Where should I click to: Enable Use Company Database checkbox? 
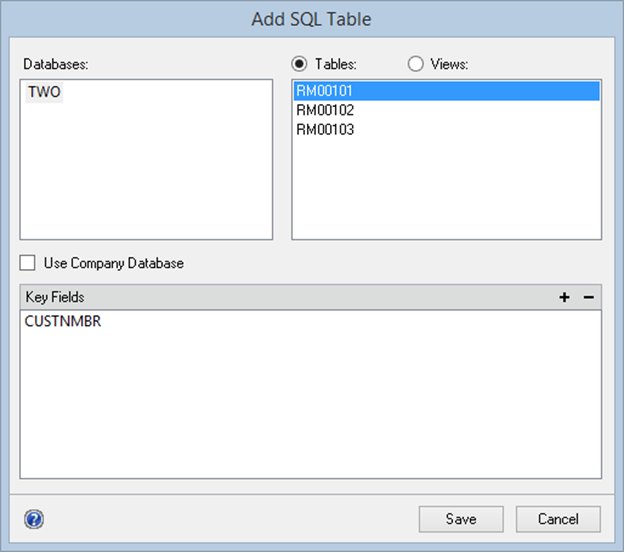pyautogui.click(x=28, y=263)
